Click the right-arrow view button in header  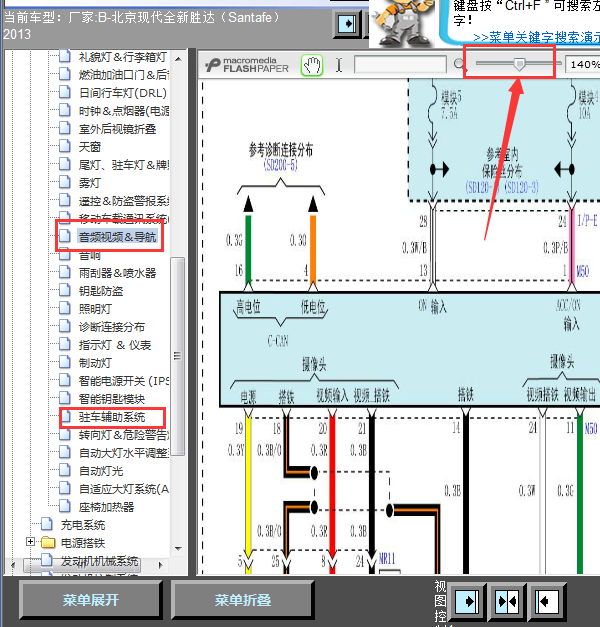[347, 24]
